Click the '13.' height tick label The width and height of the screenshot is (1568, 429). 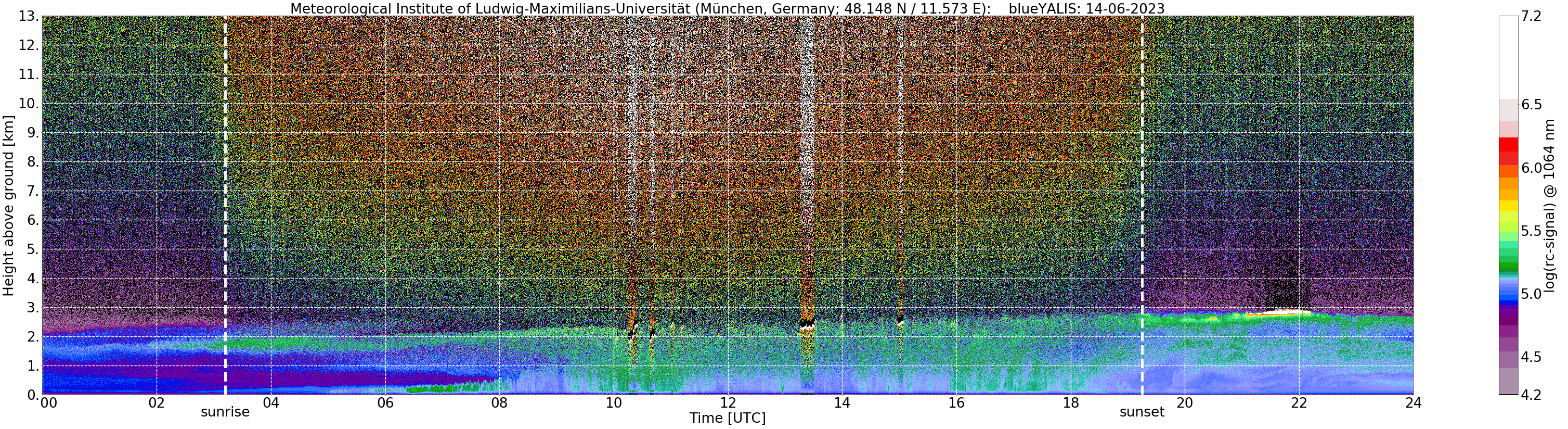pyautogui.click(x=29, y=17)
